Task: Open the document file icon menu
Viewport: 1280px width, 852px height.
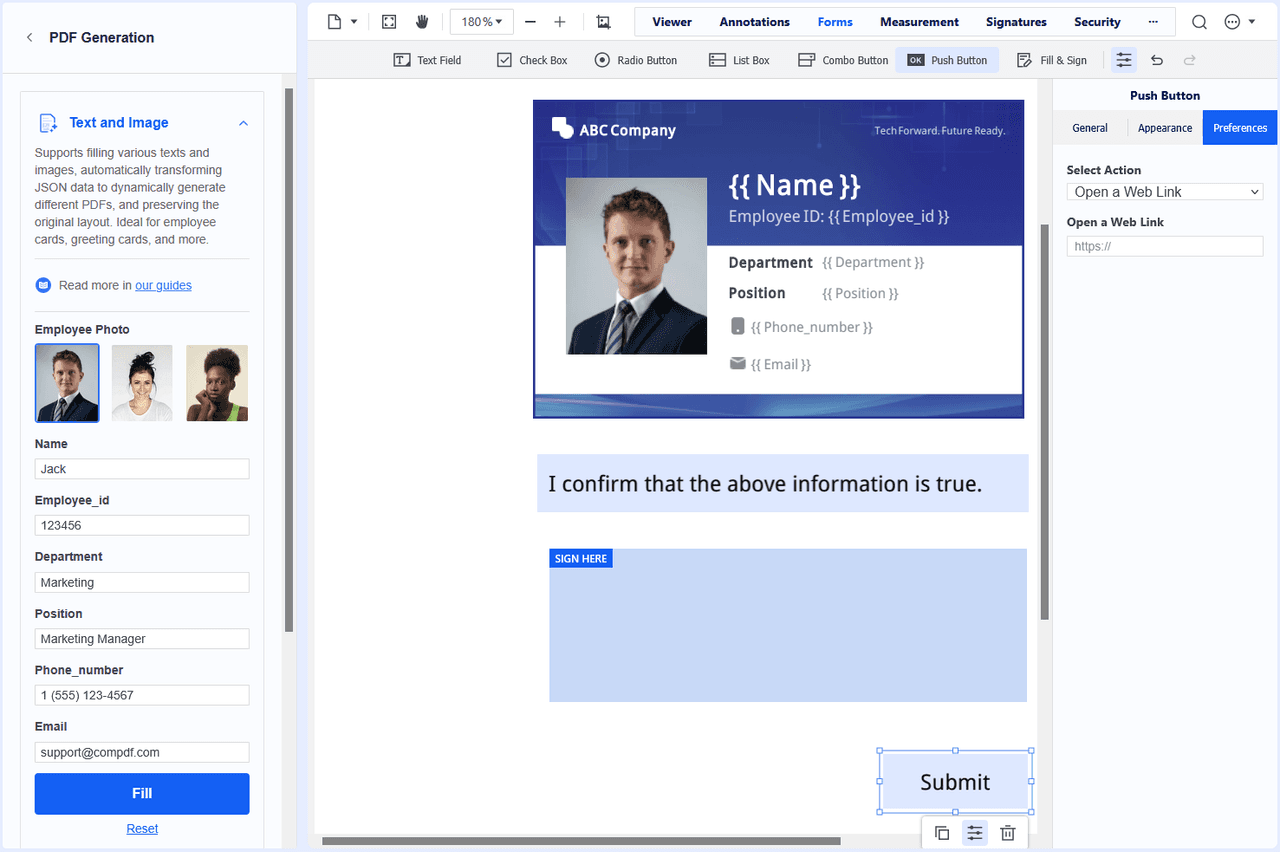Action: click(x=335, y=22)
